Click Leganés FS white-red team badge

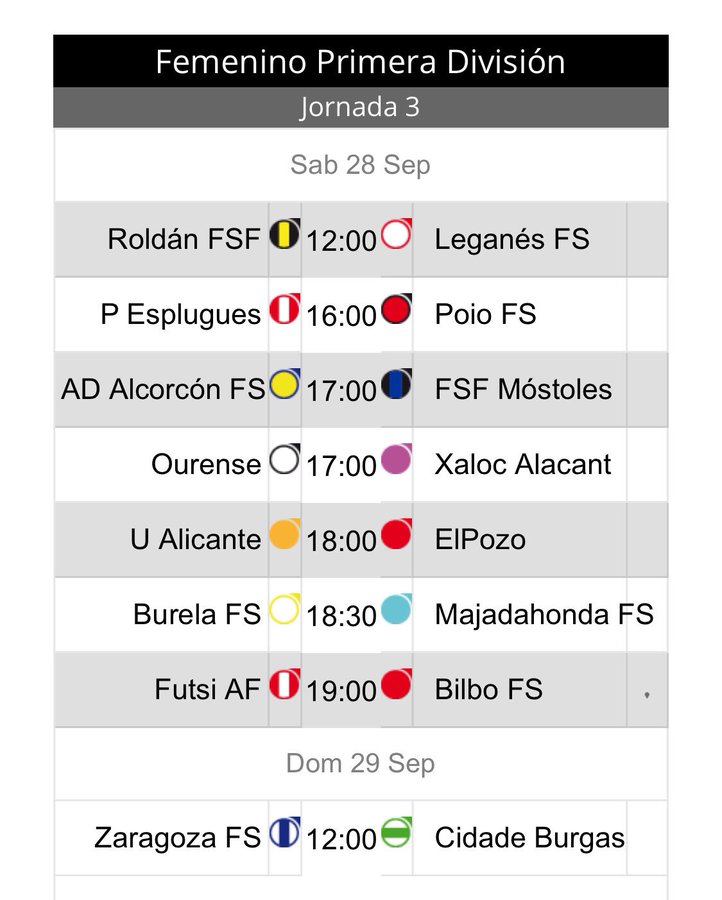coord(397,234)
